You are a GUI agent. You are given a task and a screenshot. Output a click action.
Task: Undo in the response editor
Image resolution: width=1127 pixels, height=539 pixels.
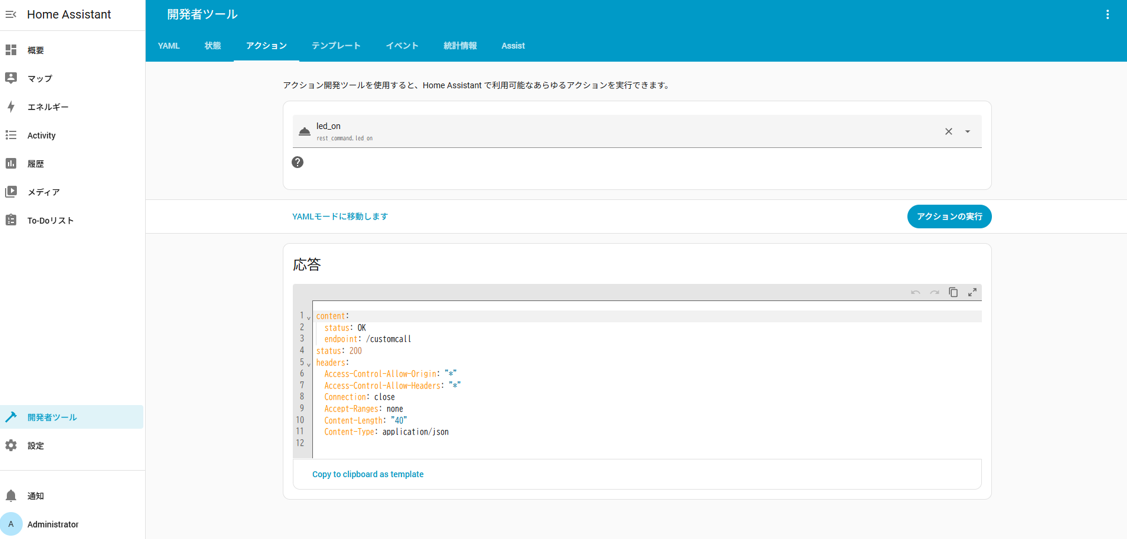coord(915,292)
